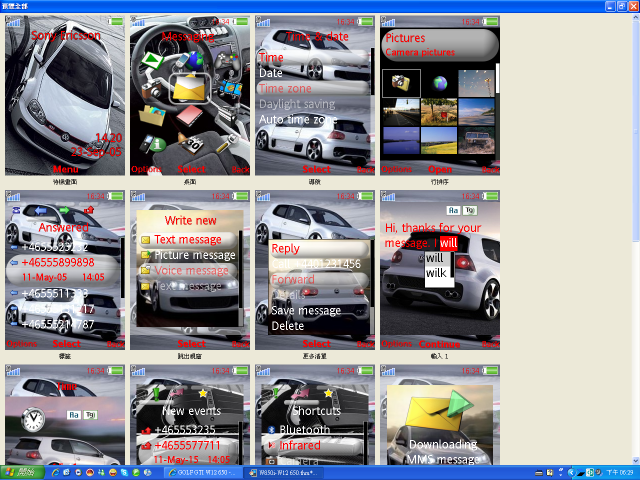Click 'Text message' under Write new
Screen dimensions: 640x480
pos(188,239)
